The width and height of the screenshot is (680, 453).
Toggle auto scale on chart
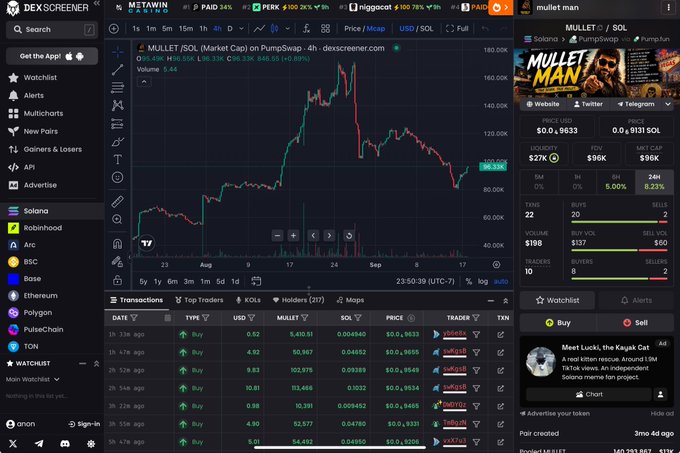501,281
